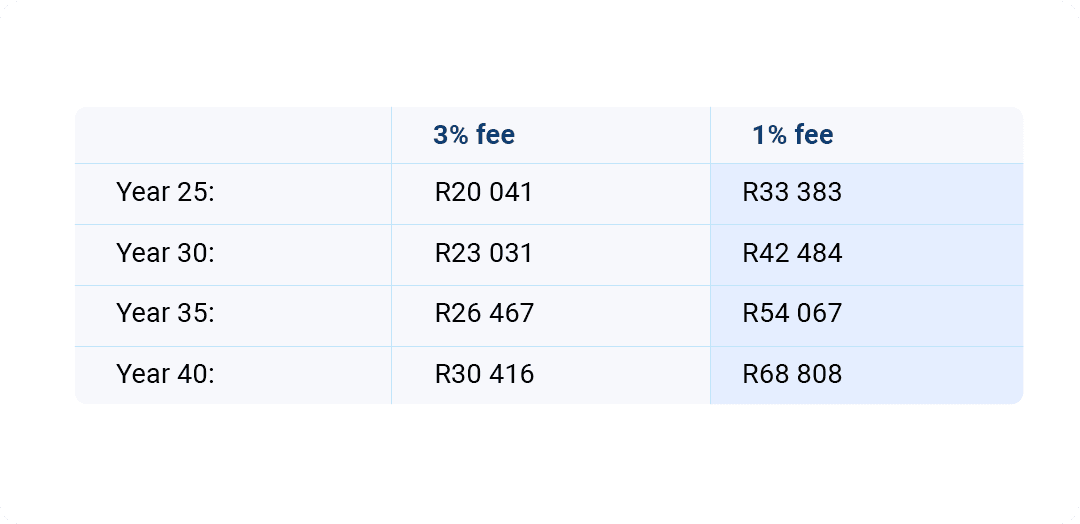This screenshot has height=524, width=1080.
Task: Click the "3% fee" column header
Action: pyautogui.click(x=474, y=135)
